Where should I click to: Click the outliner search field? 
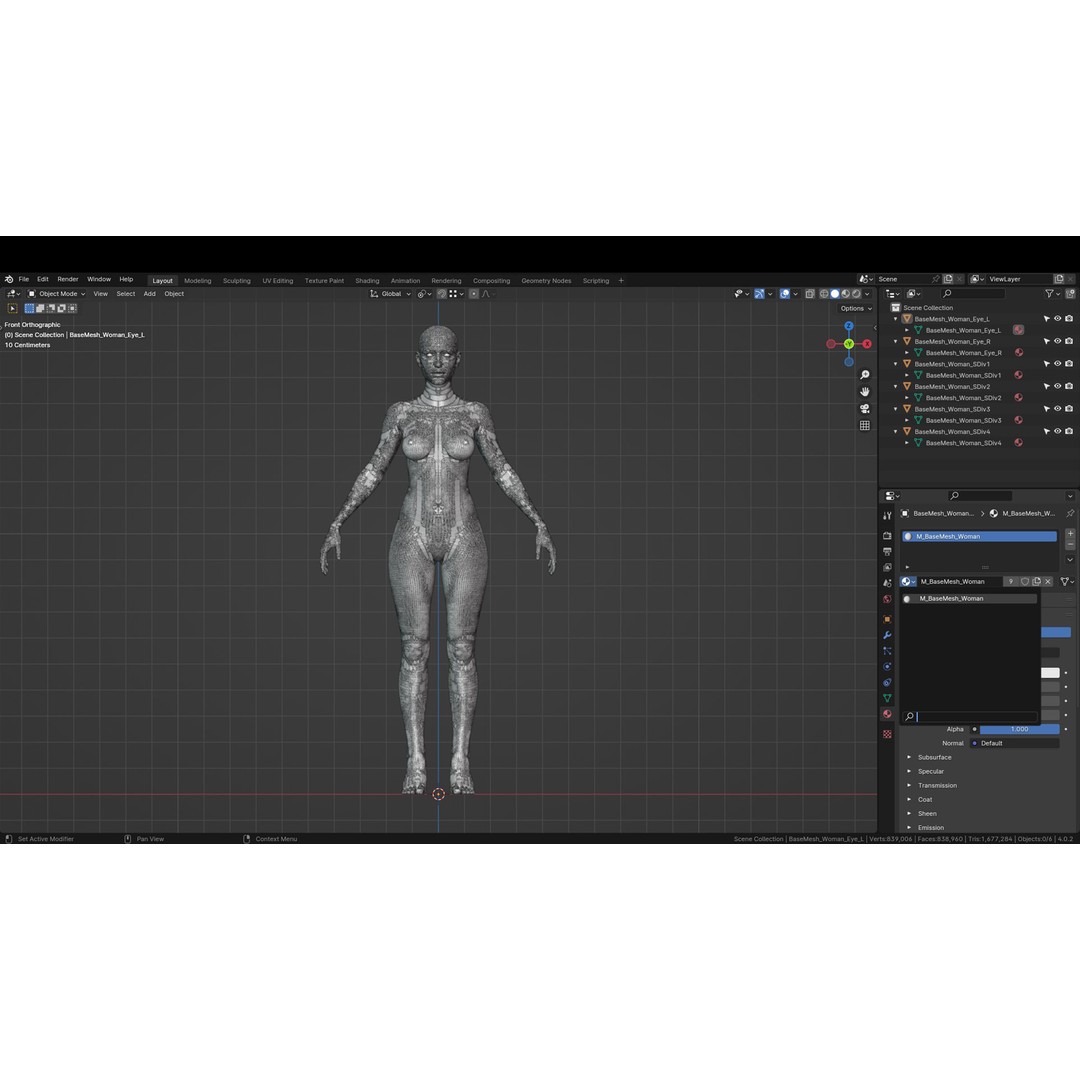point(973,293)
